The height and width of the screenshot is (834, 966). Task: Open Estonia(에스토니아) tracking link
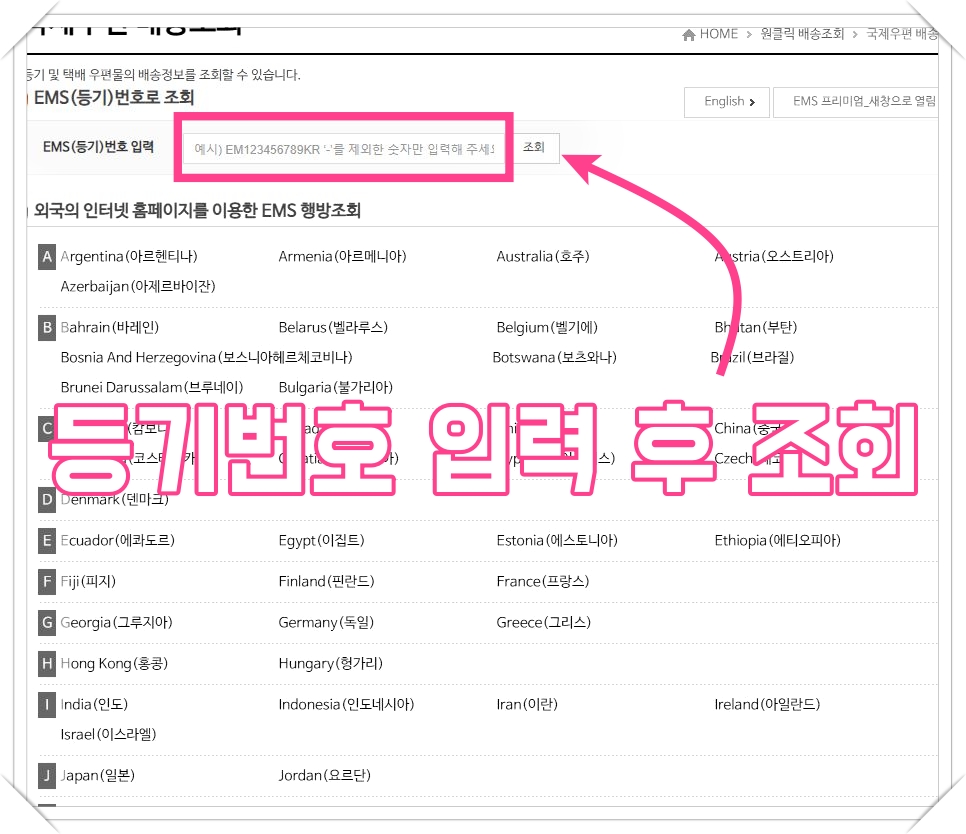coord(557,541)
